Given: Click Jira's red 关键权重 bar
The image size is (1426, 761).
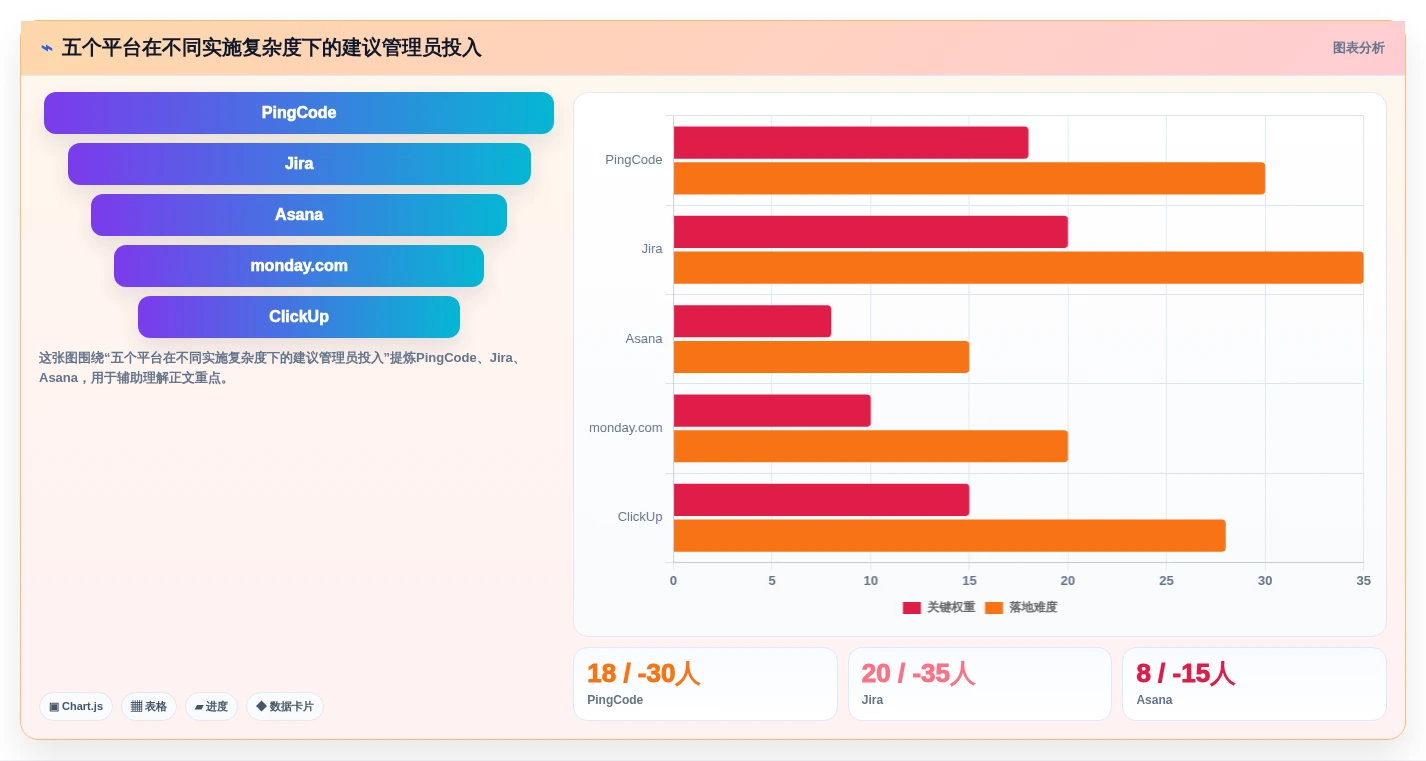Looking at the screenshot, I should pos(871,232).
